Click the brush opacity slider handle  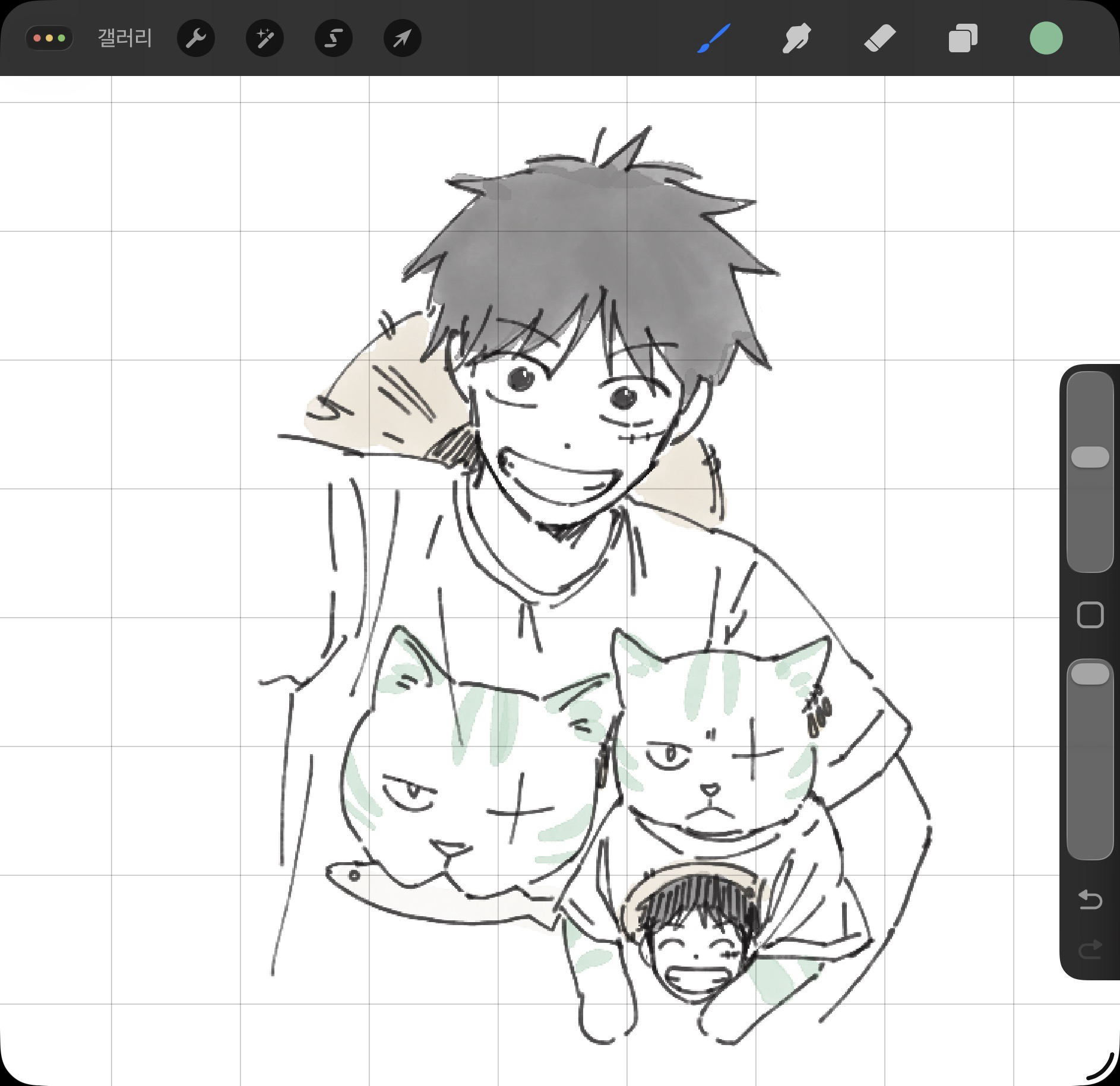point(1090,674)
